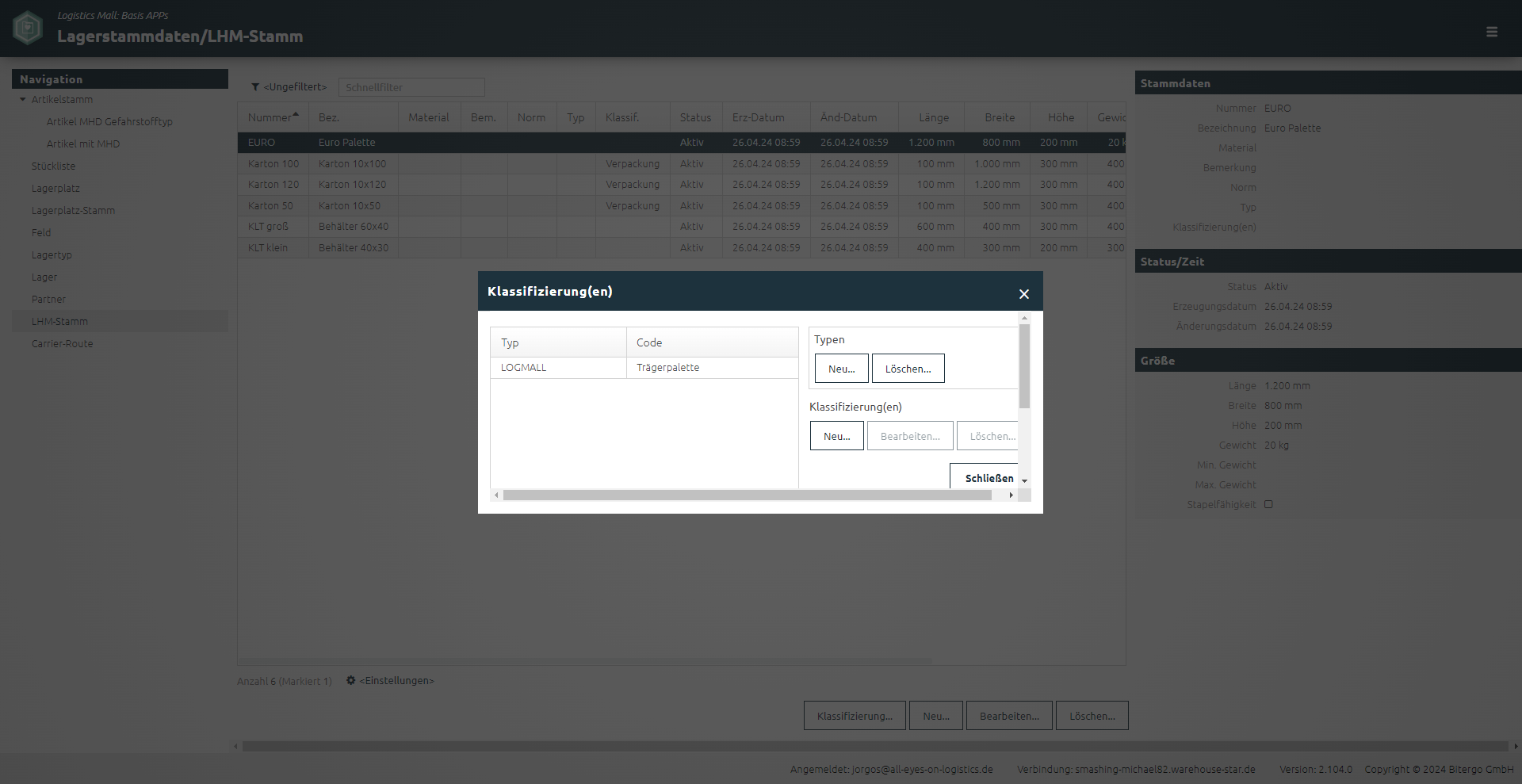Sort by the Klassif. column header

pos(632,117)
